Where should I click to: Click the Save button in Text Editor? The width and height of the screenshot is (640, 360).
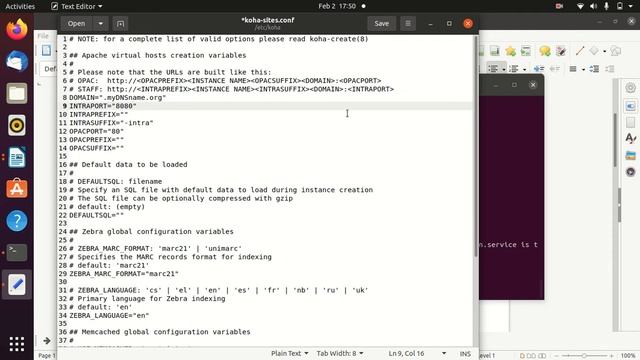381,24
